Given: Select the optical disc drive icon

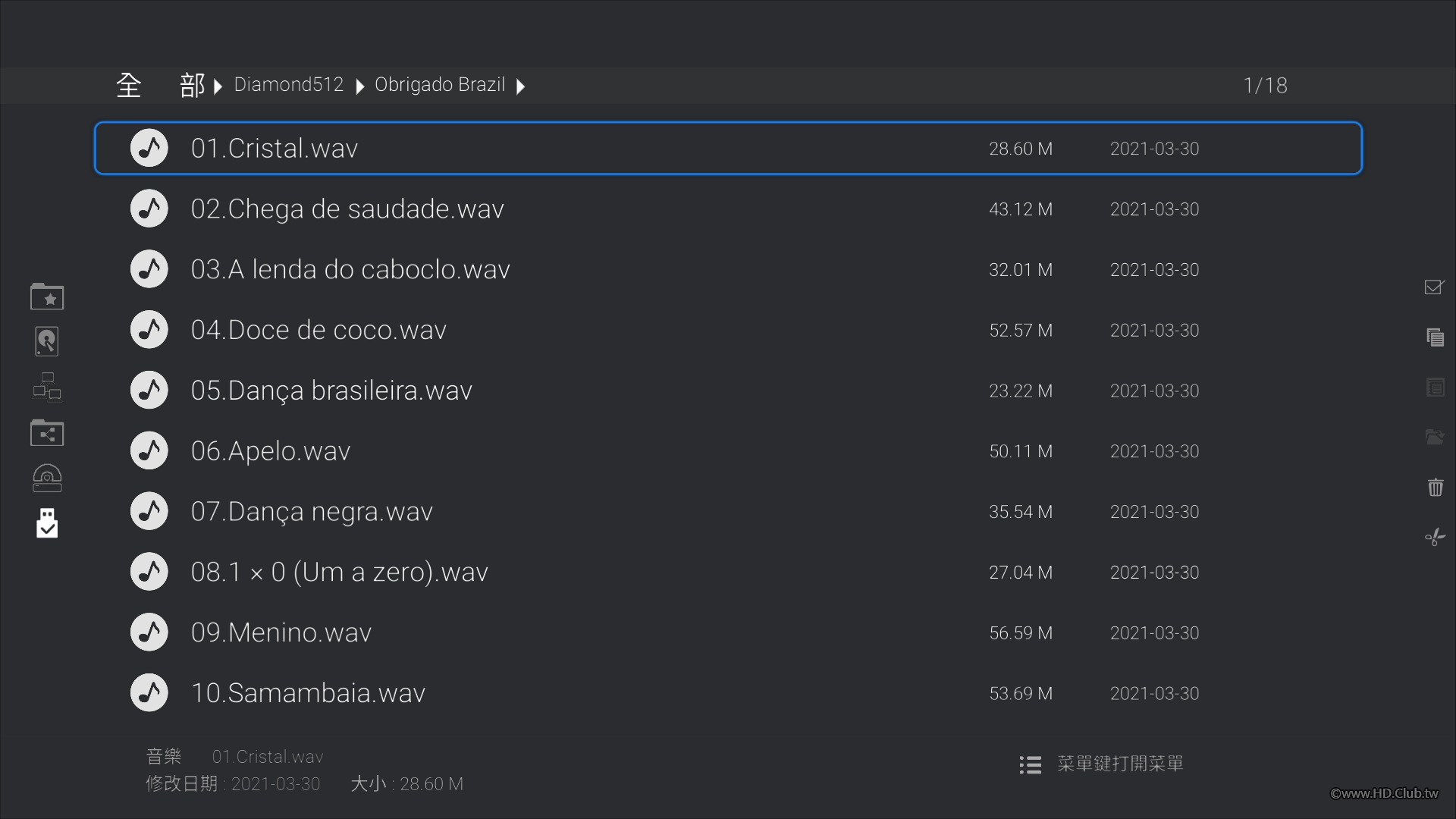Looking at the screenshot, I should tap(47, 479).
